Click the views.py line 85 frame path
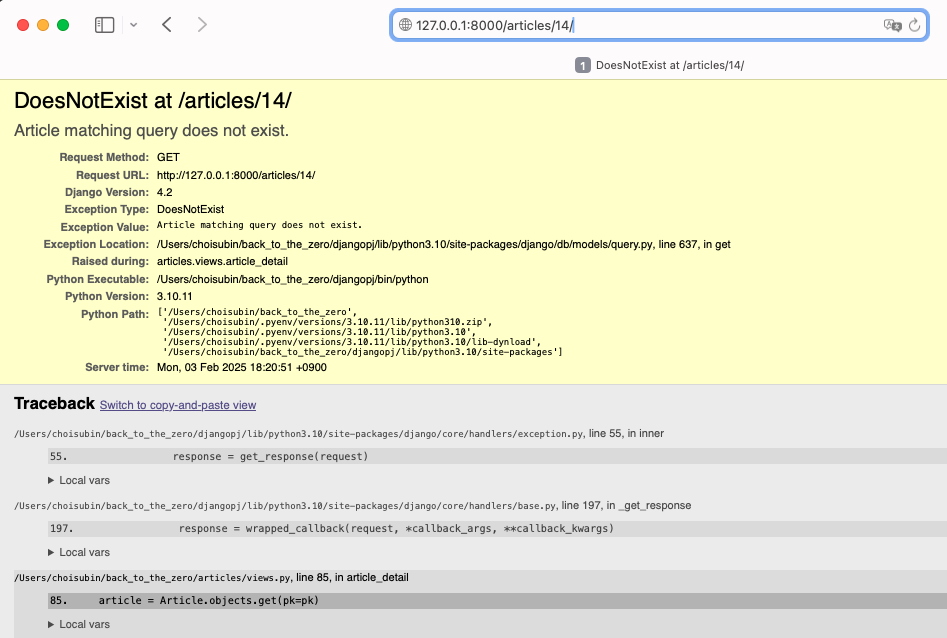The image size is (947, 638). coord(211,578)
